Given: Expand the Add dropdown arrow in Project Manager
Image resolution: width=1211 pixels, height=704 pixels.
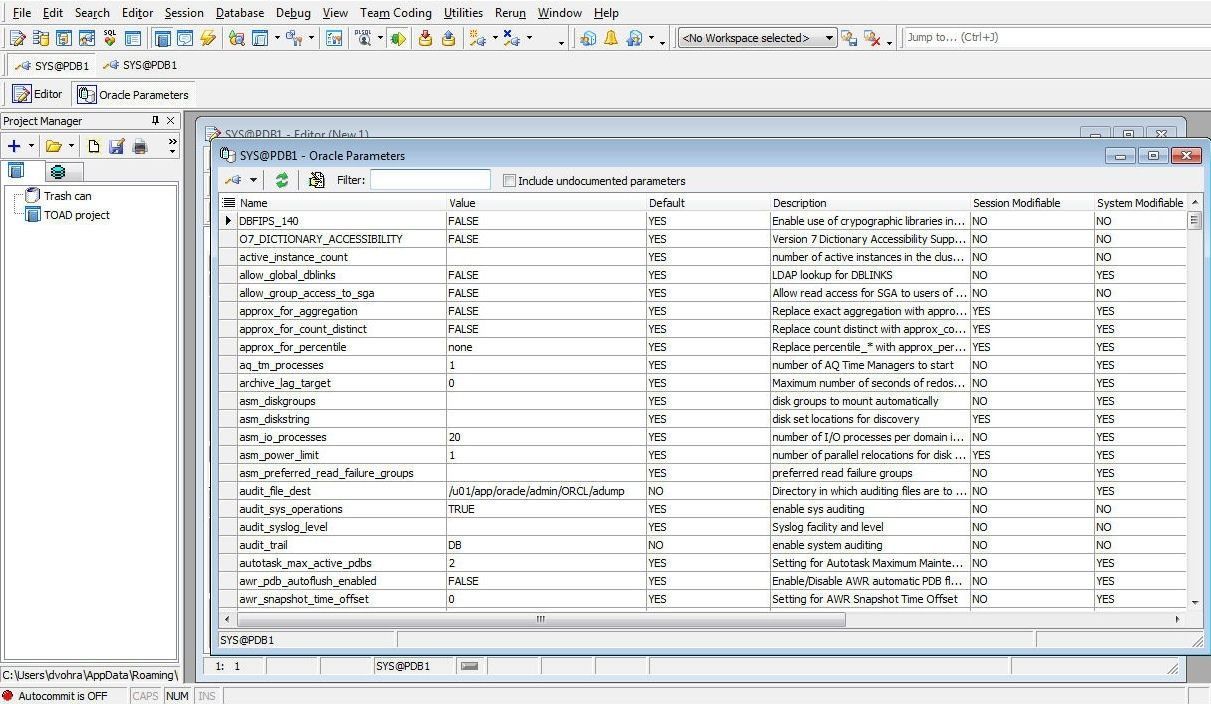Looking at the screenshot, I should tap(31, 146).
